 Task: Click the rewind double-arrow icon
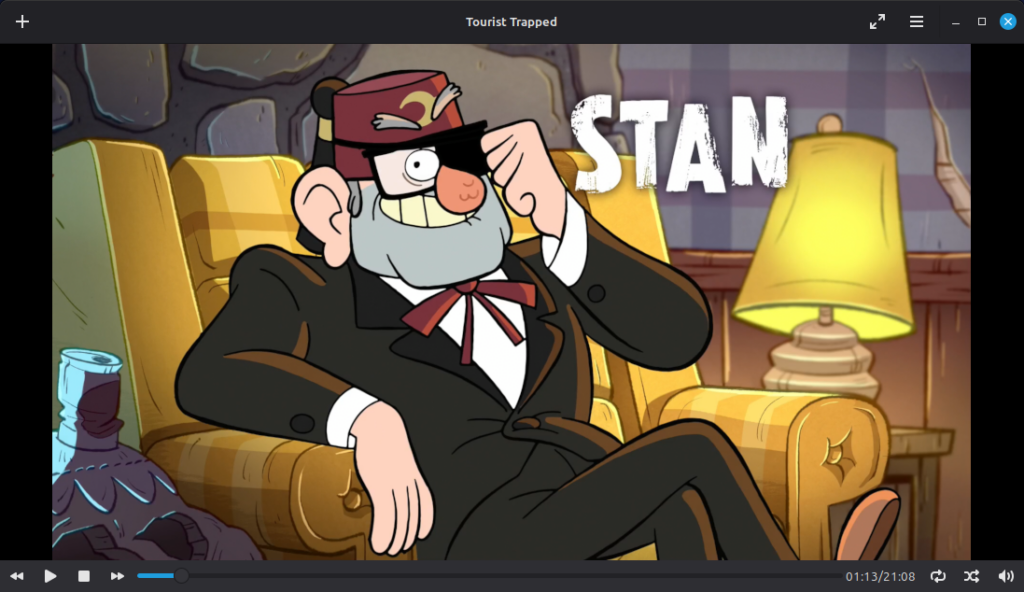(17, 576)
